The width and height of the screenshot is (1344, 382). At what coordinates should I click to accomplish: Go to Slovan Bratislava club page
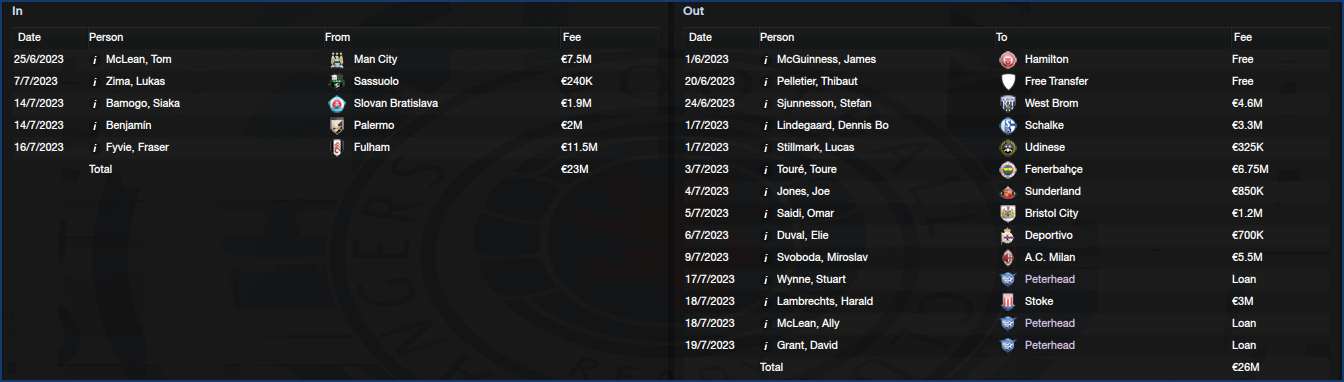395,103
